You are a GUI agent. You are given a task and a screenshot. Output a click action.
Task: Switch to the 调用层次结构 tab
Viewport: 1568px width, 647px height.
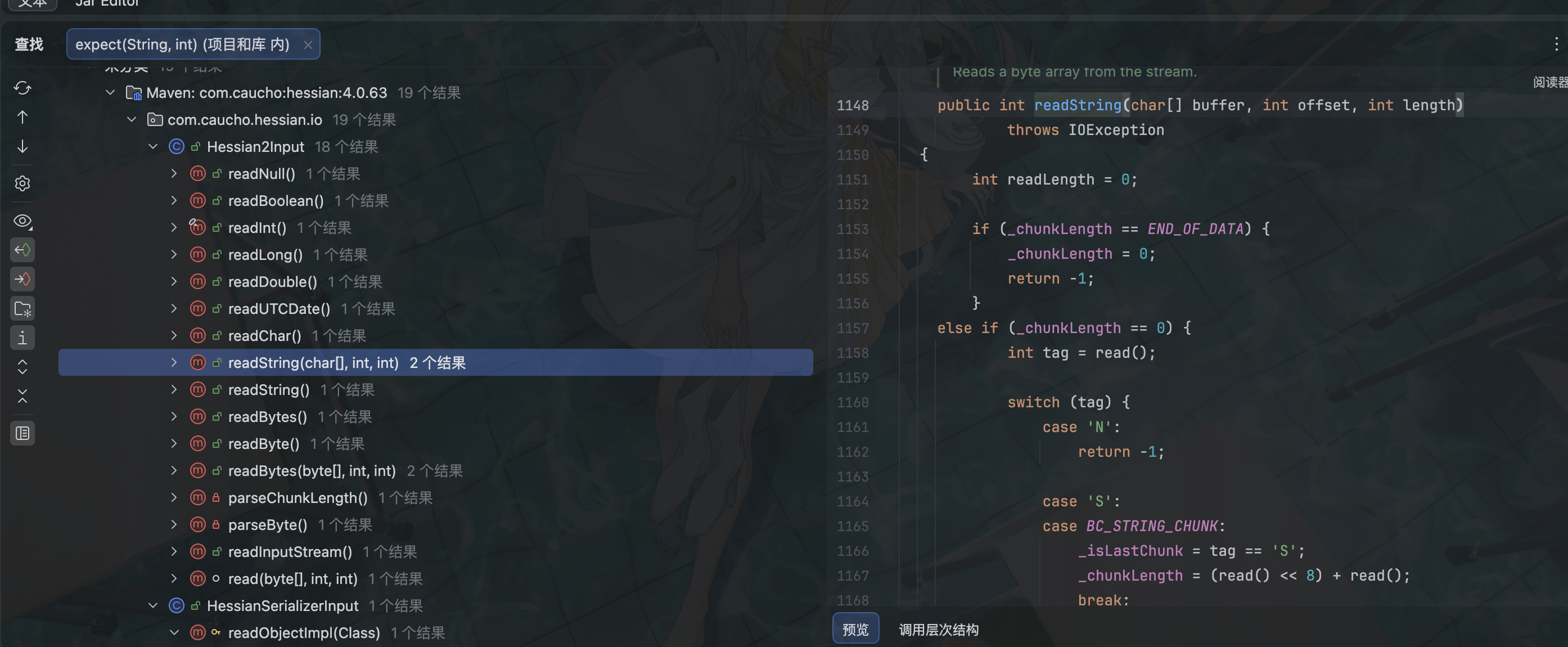tap(938, 630)
